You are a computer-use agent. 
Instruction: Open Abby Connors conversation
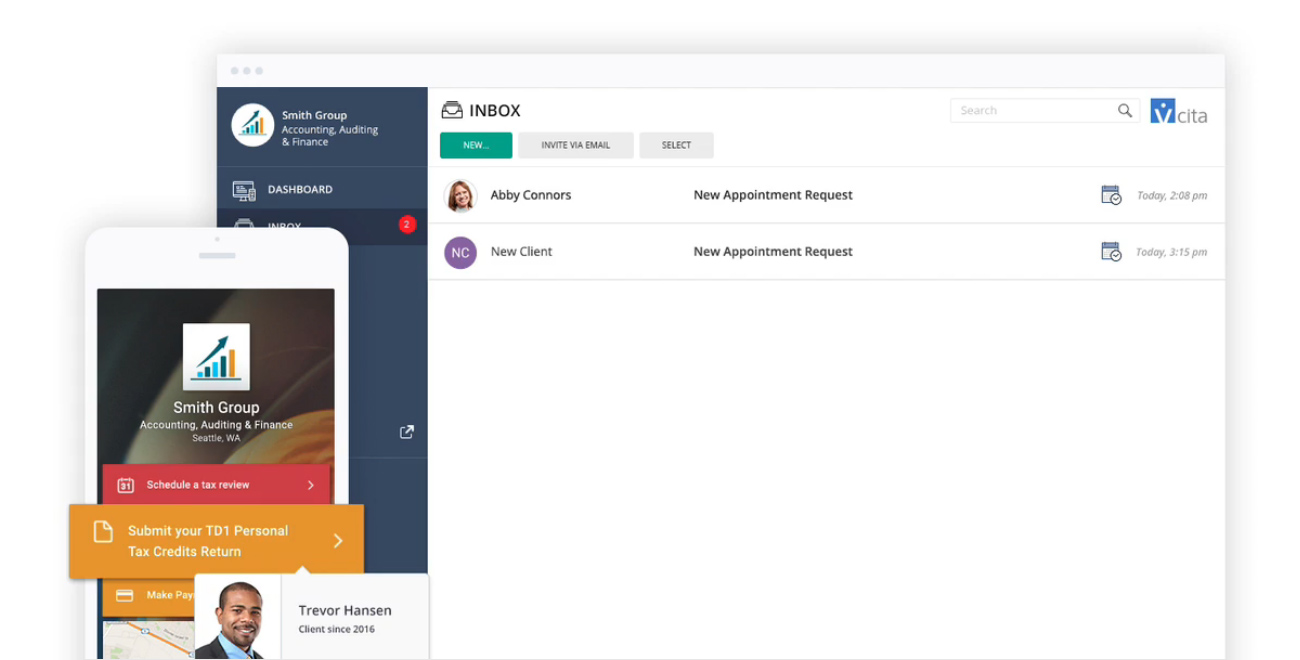point(826,195)
